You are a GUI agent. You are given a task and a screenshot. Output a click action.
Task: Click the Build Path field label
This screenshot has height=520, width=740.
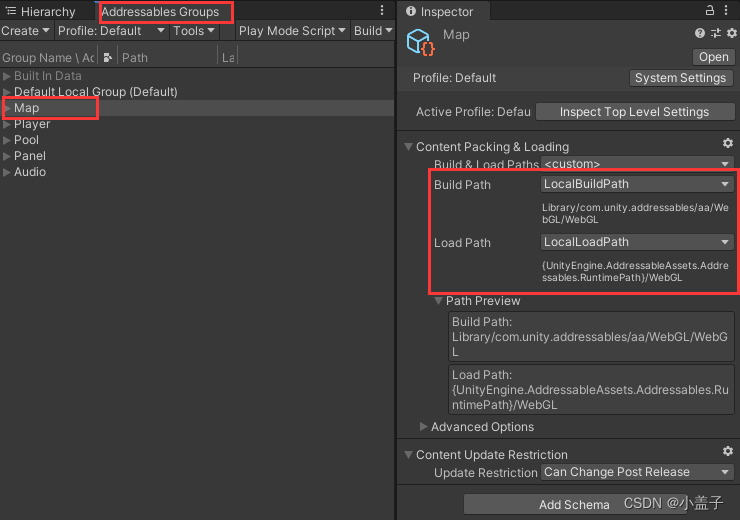(462, 185)
